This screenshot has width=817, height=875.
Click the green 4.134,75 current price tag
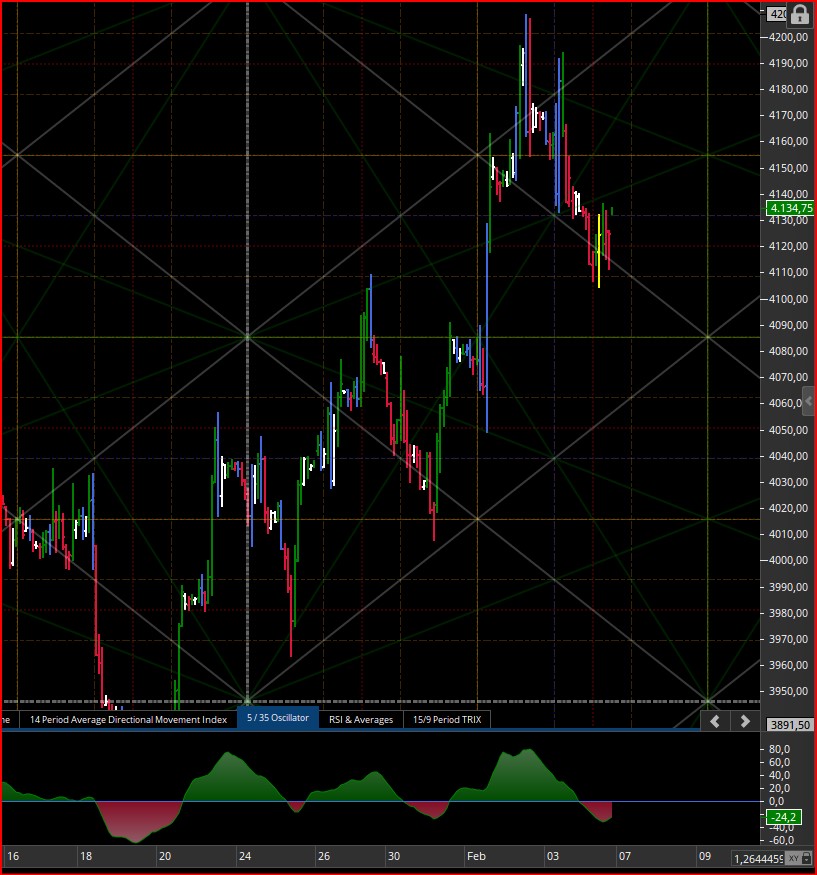tap(790, 208)
